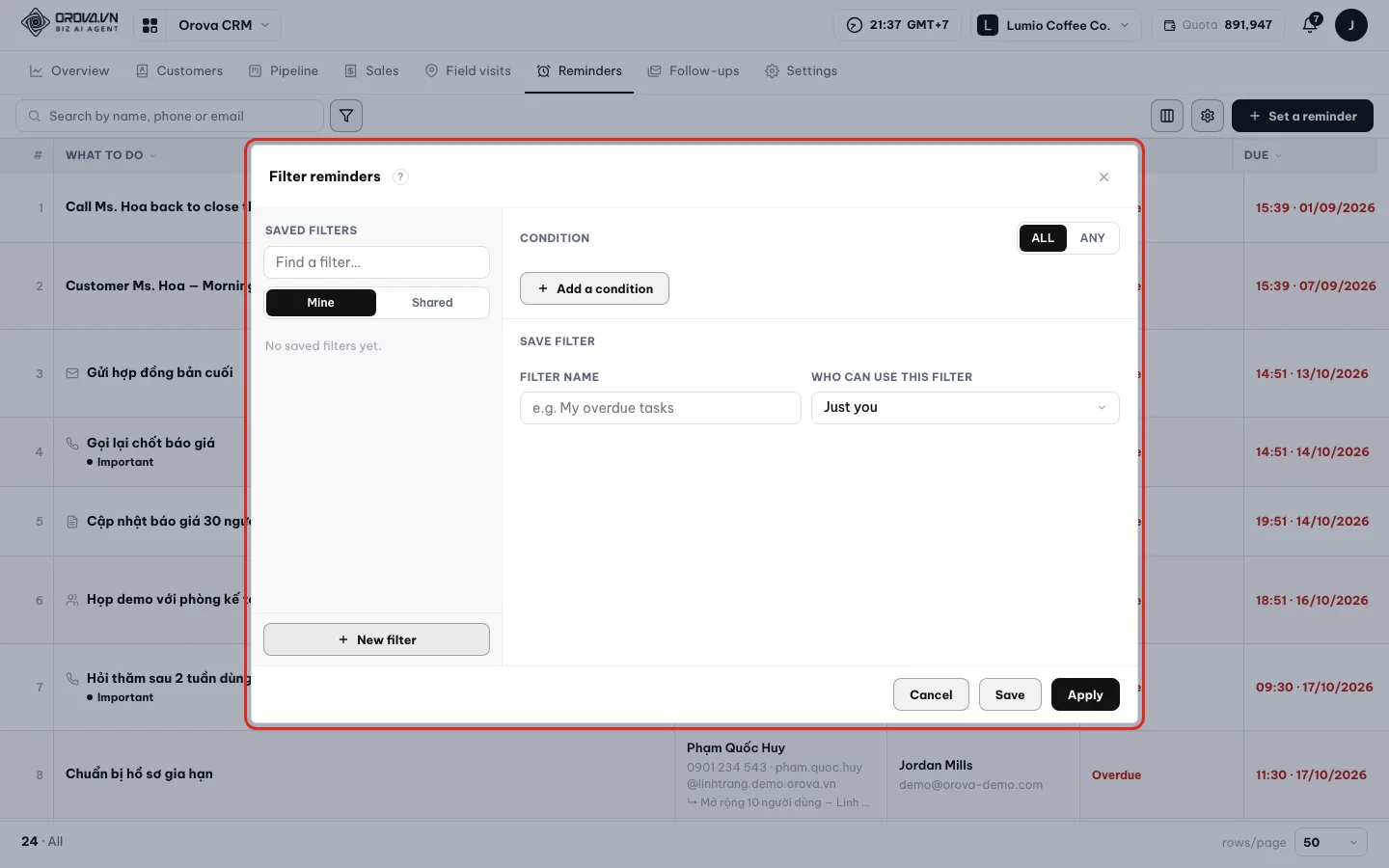
Task: Open the table settings gear icon
Action: pyautogui.click(x=1208, y=116)
